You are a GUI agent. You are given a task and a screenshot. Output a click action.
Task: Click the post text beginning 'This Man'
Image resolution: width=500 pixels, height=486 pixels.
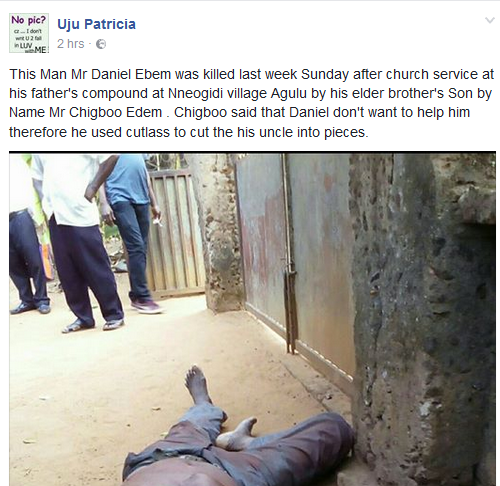(x=252, y=103)
